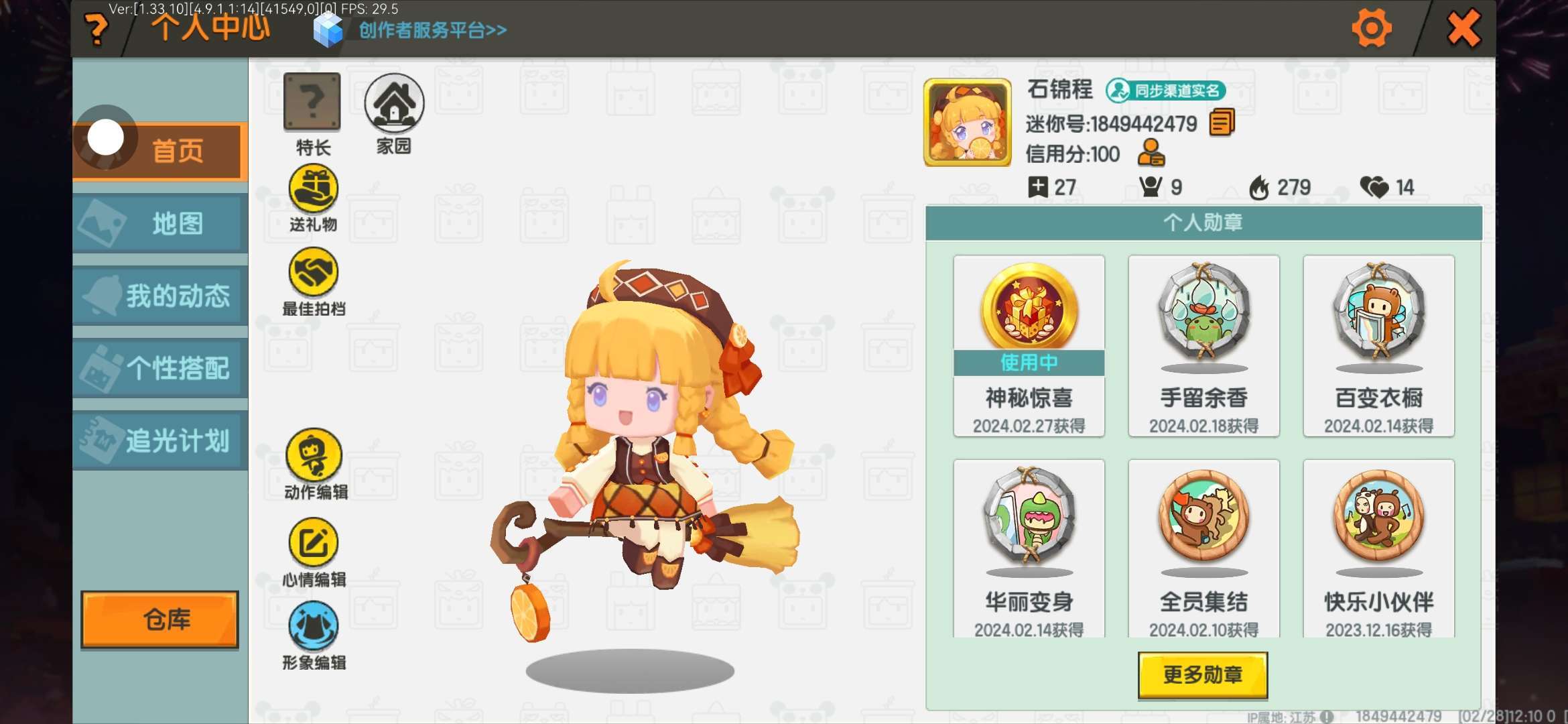1568x724 pixels.
Task: Switch to the 地图 tab
Action: (160, 223)
